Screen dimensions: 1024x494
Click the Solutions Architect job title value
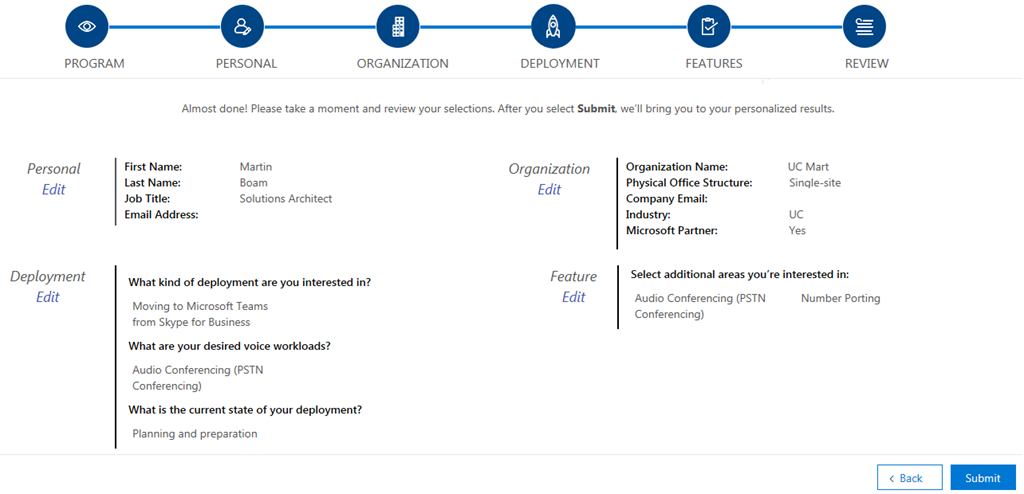pyautogui.click(x=285, y=199)
